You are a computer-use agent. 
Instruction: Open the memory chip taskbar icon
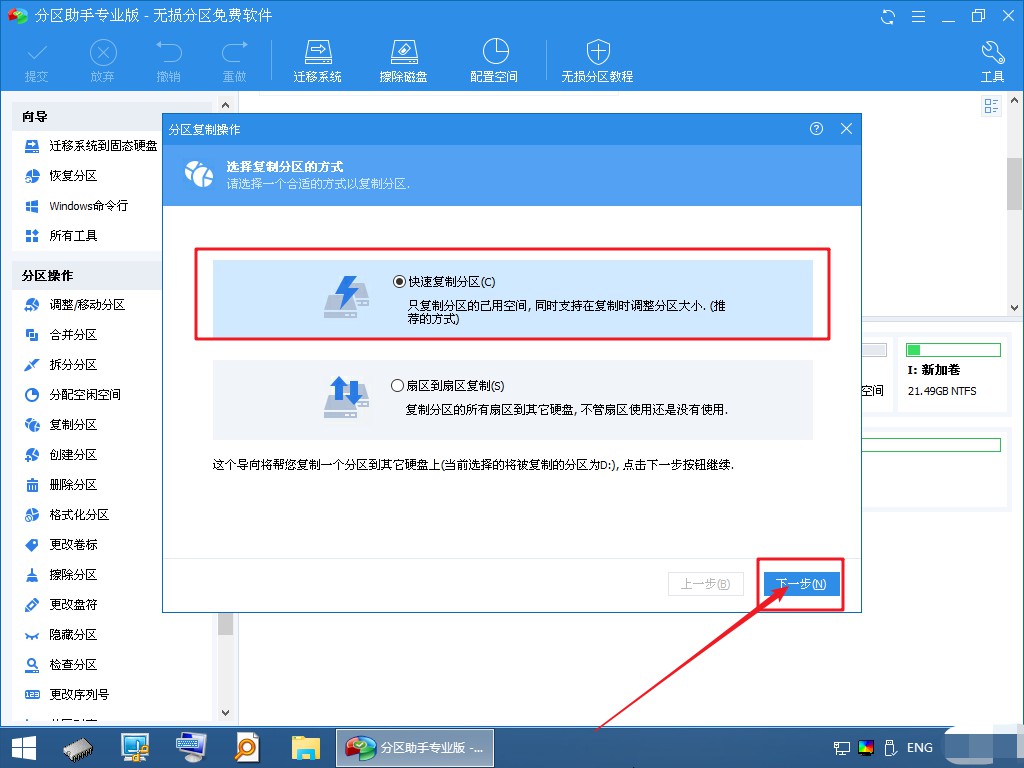pos(78,748)
